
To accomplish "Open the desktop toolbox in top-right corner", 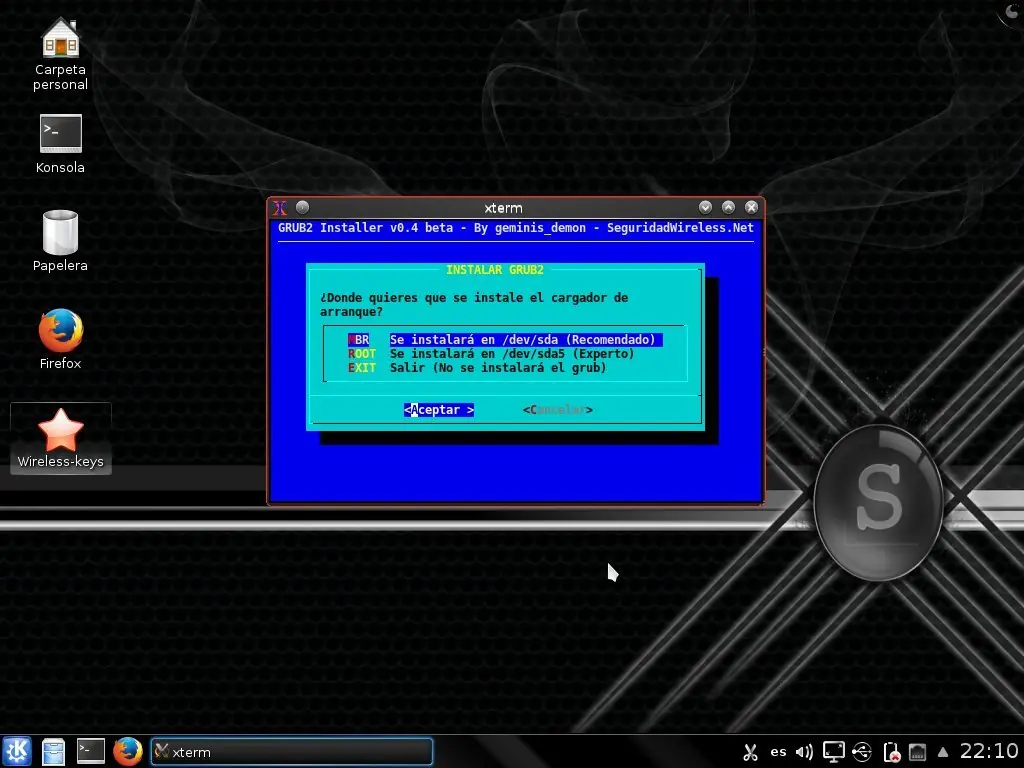I will pyautogui.click(x=1012, y=12).
